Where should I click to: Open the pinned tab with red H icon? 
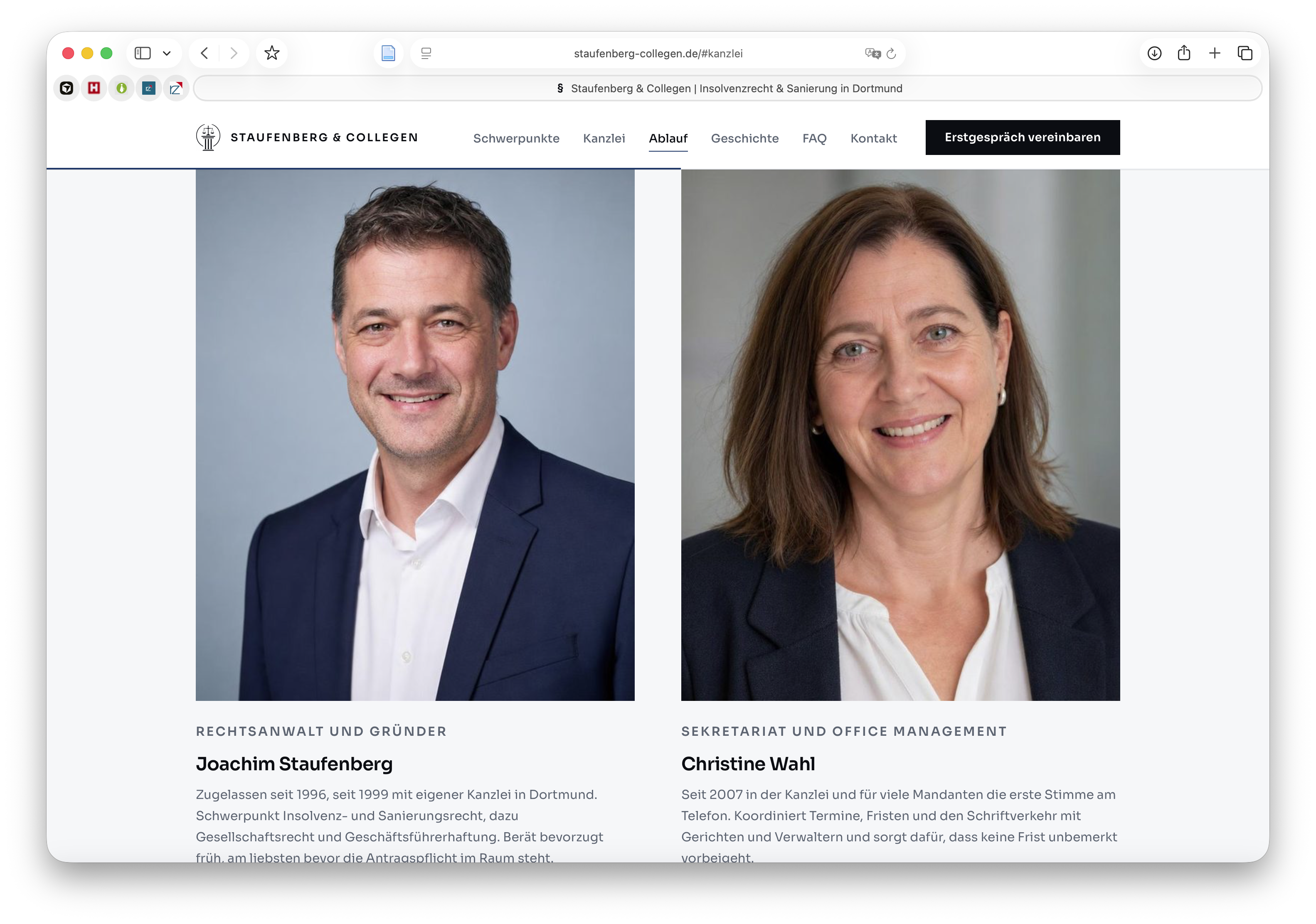[x=94, y=88]
